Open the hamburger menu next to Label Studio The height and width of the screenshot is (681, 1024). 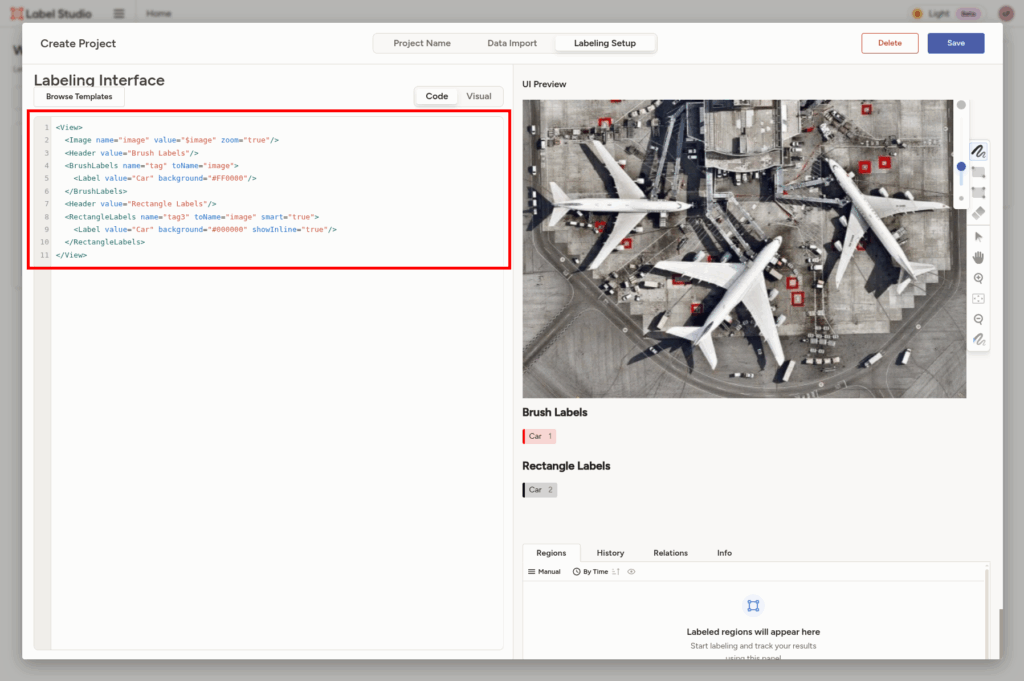[x=119, y=13]
